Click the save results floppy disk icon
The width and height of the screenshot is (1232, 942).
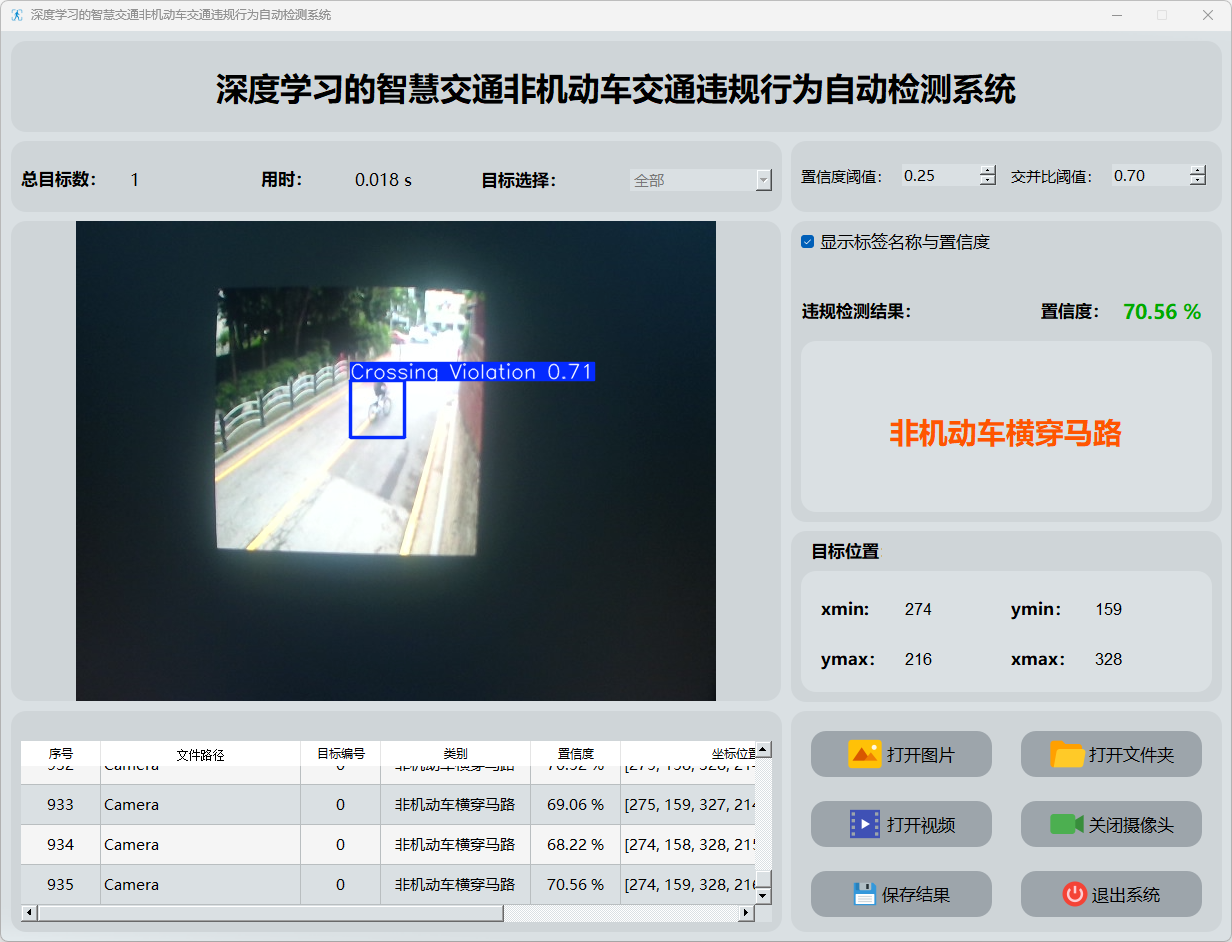click(x=864, y=894)
